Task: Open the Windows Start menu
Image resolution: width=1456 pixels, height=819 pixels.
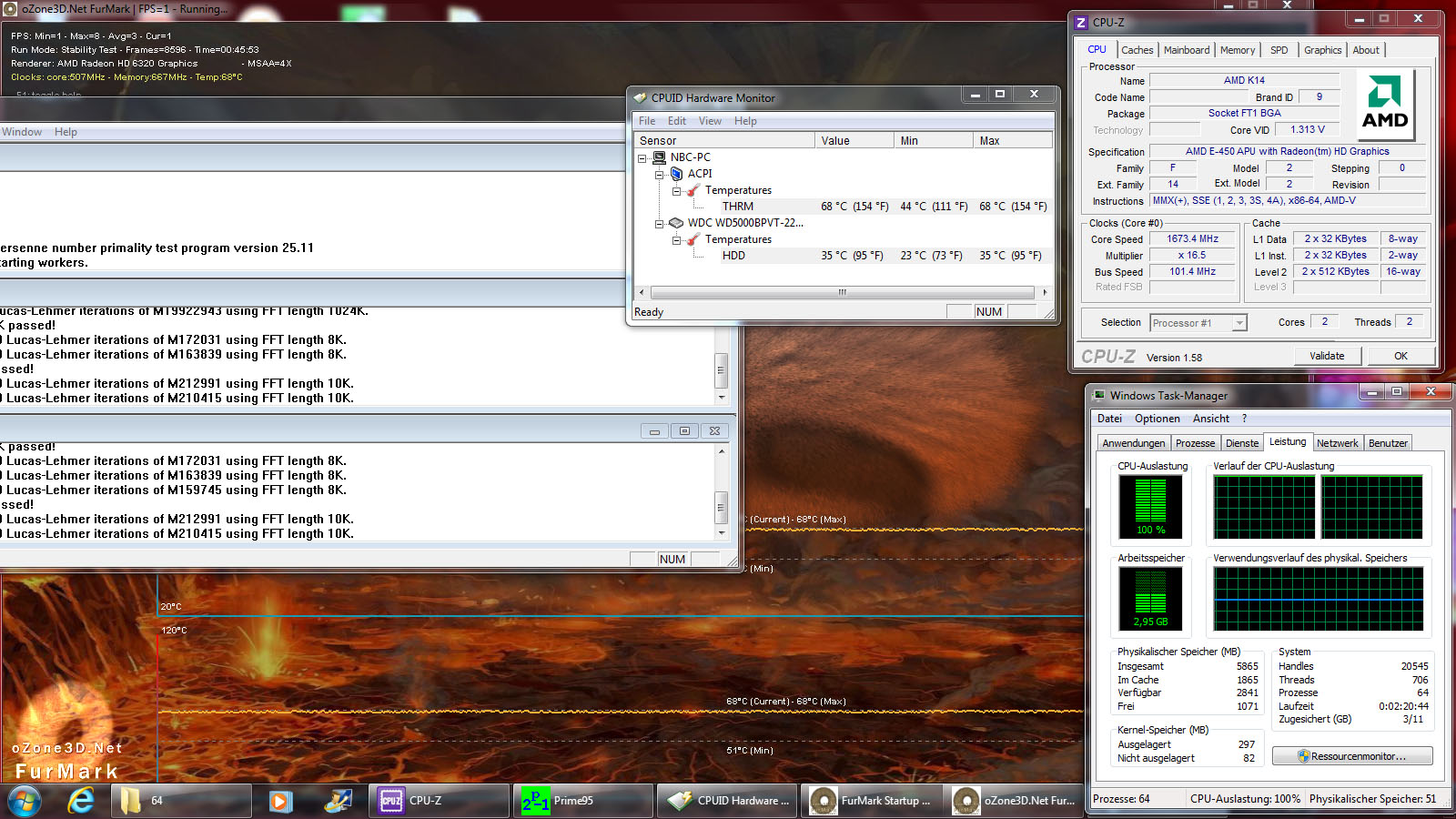Action: pyautogui.click(x=24, y=801)
